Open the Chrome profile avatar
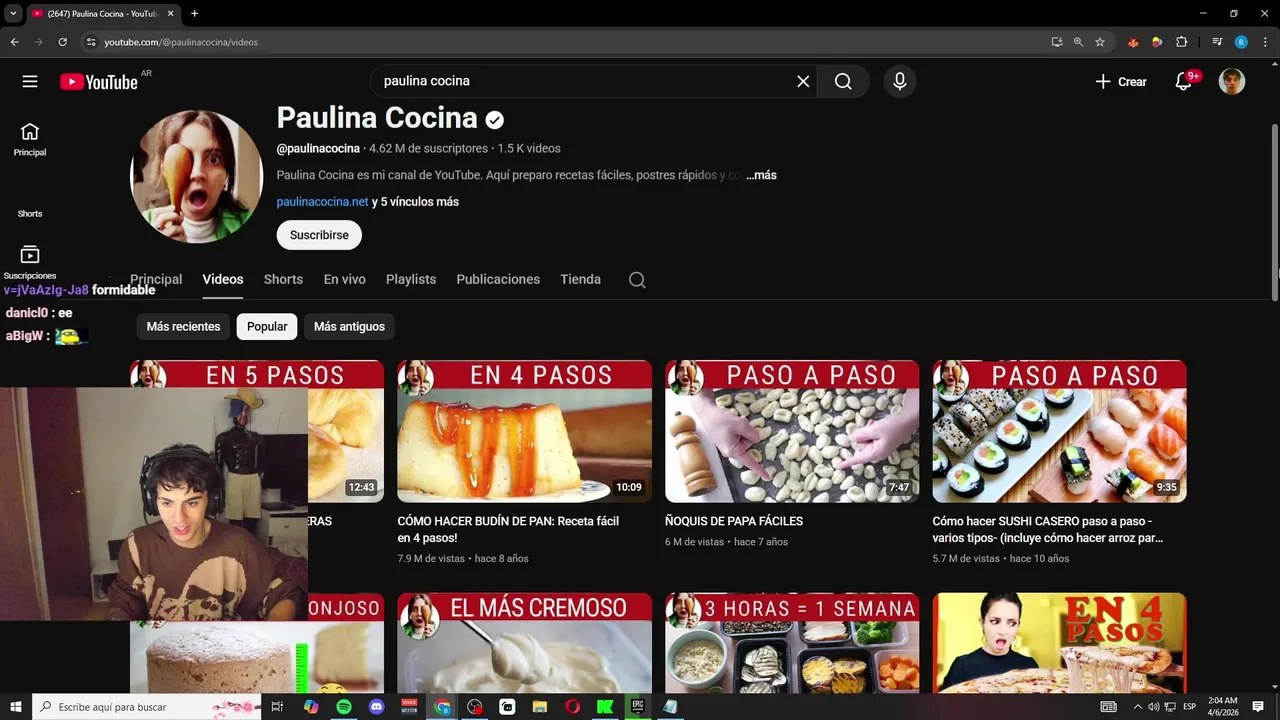The width and height of the screenshot is (1280, 720). coord(1241,42)
